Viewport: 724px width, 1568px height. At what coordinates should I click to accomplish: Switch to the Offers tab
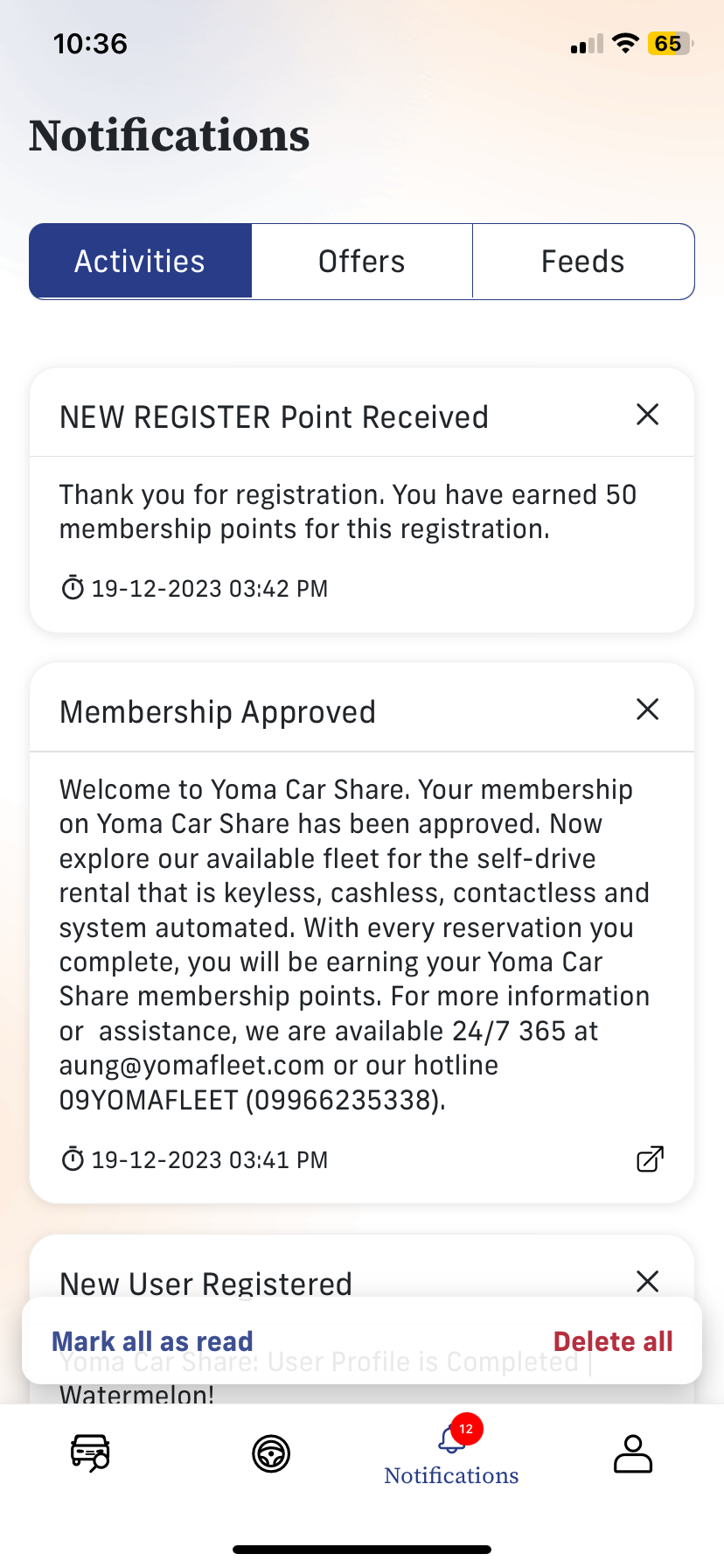[362, 262]
